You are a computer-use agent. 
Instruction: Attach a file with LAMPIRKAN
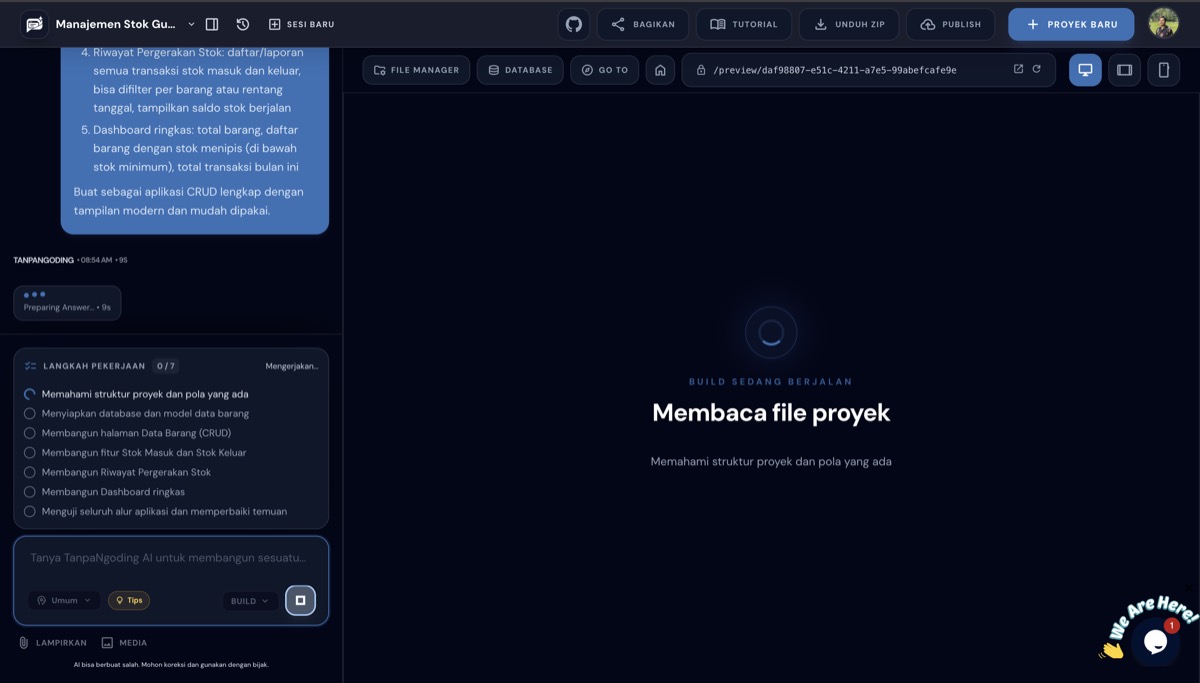click(x=52, y=643)
